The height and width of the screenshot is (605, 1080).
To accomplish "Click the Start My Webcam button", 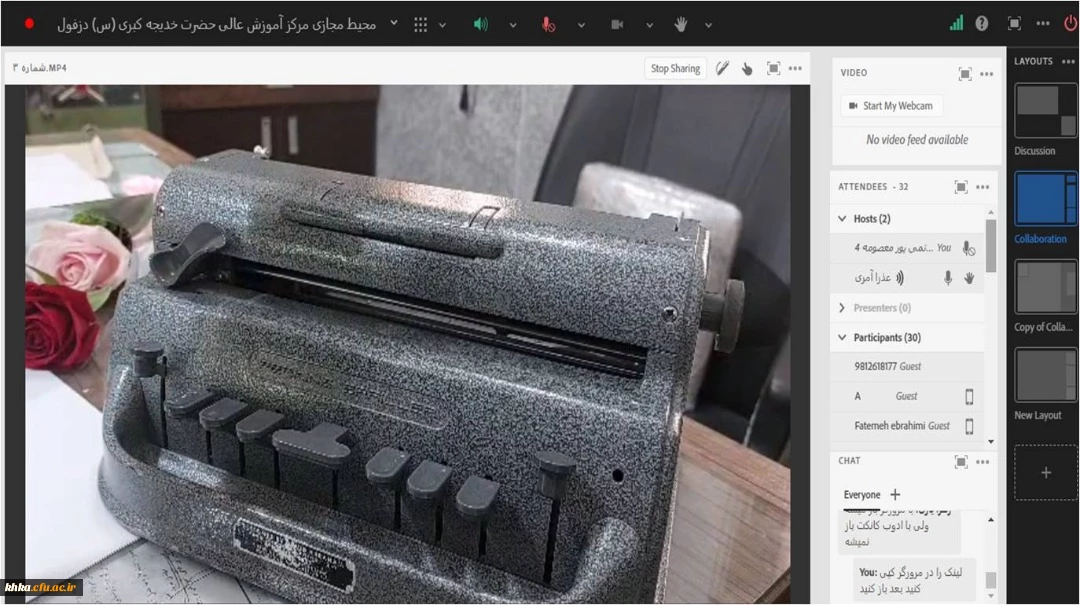I will [x=890, y=106].
